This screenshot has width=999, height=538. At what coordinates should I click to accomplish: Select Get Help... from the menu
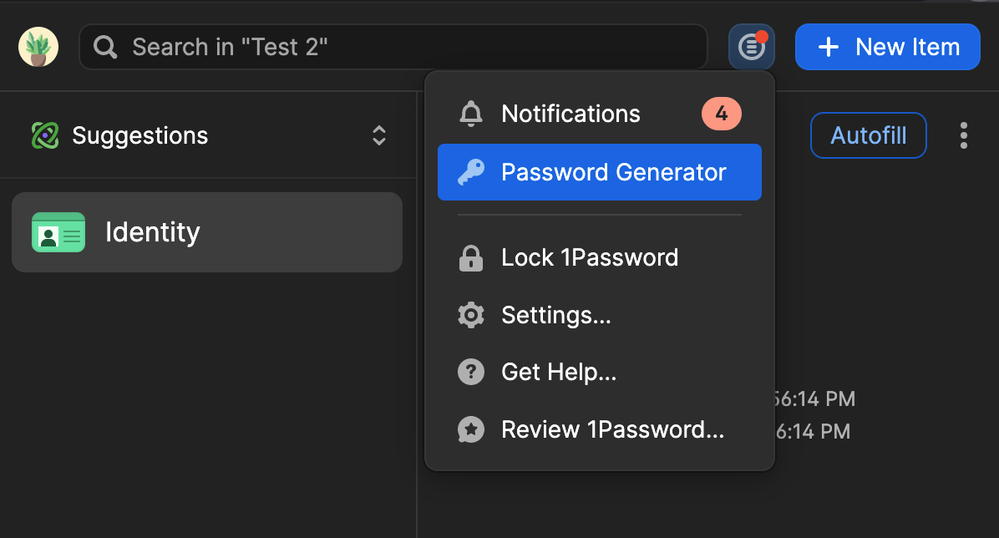pos(558,373)
